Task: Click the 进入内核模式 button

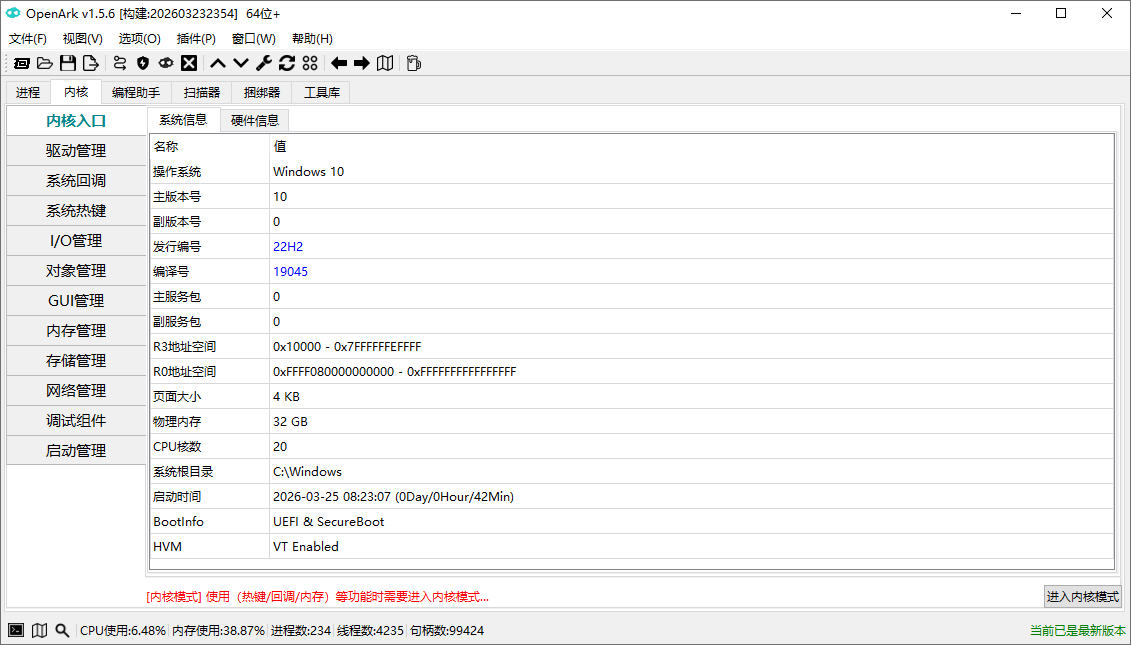Action: pyautogui.click(x=1082, y=596)
